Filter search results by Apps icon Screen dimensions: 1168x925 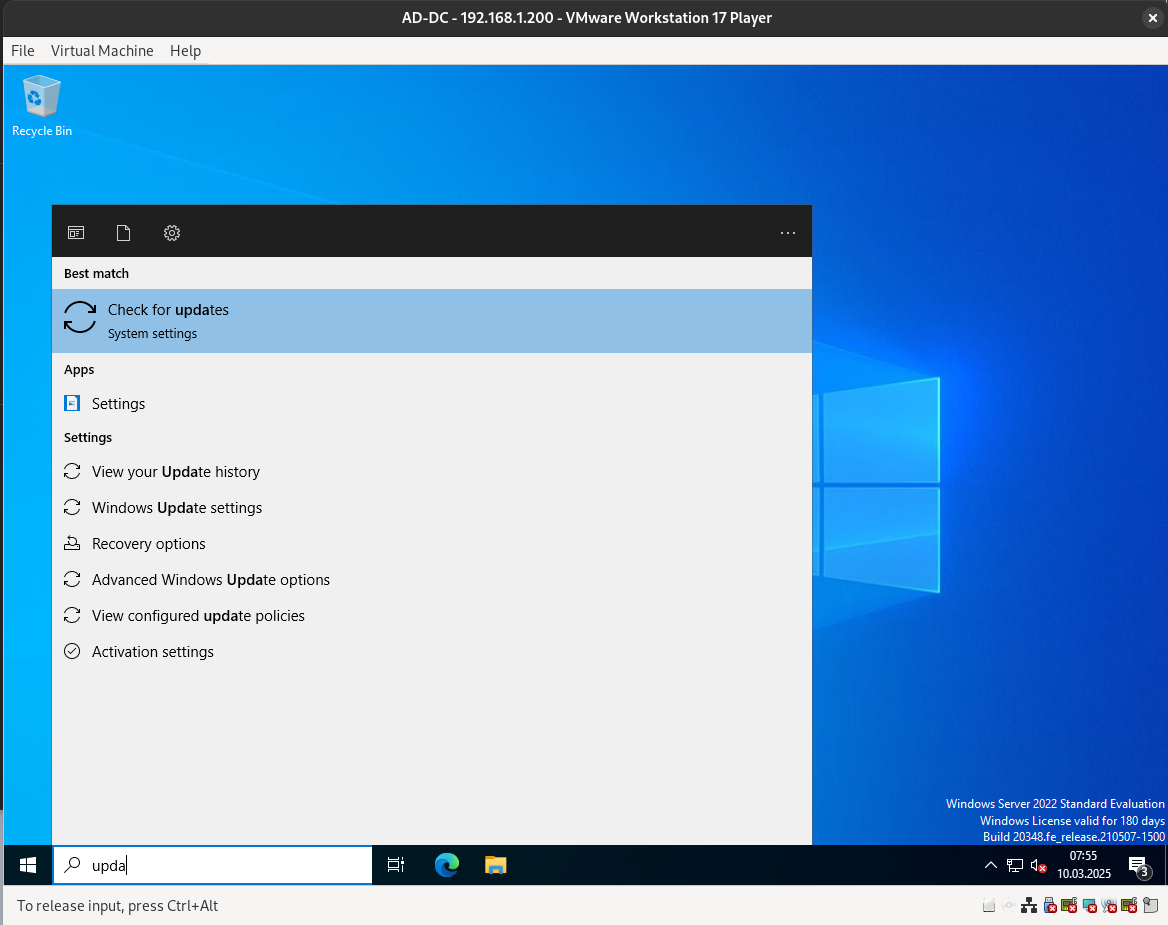tap(76, 233)
